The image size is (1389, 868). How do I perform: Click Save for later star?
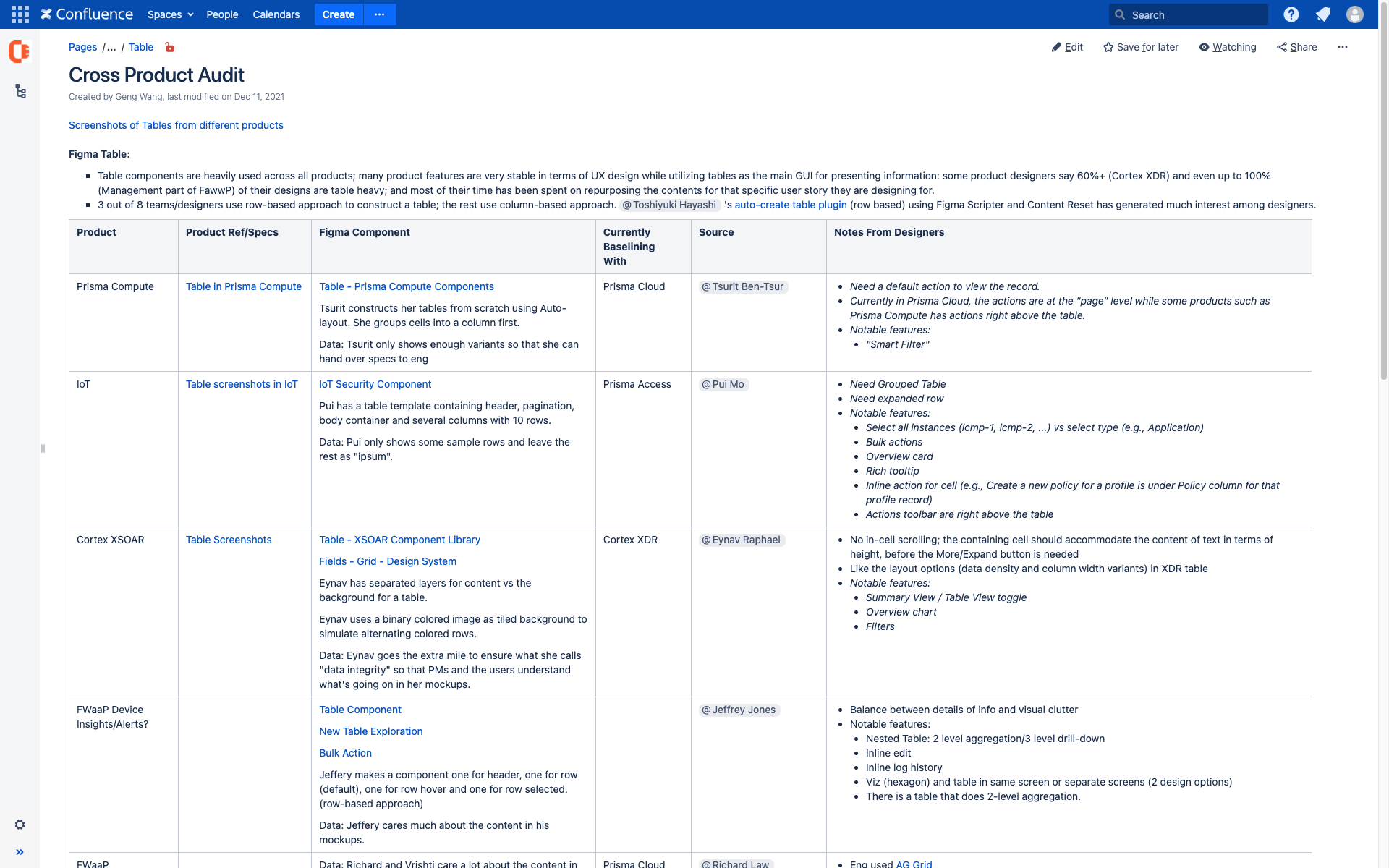coord(1141,47)
